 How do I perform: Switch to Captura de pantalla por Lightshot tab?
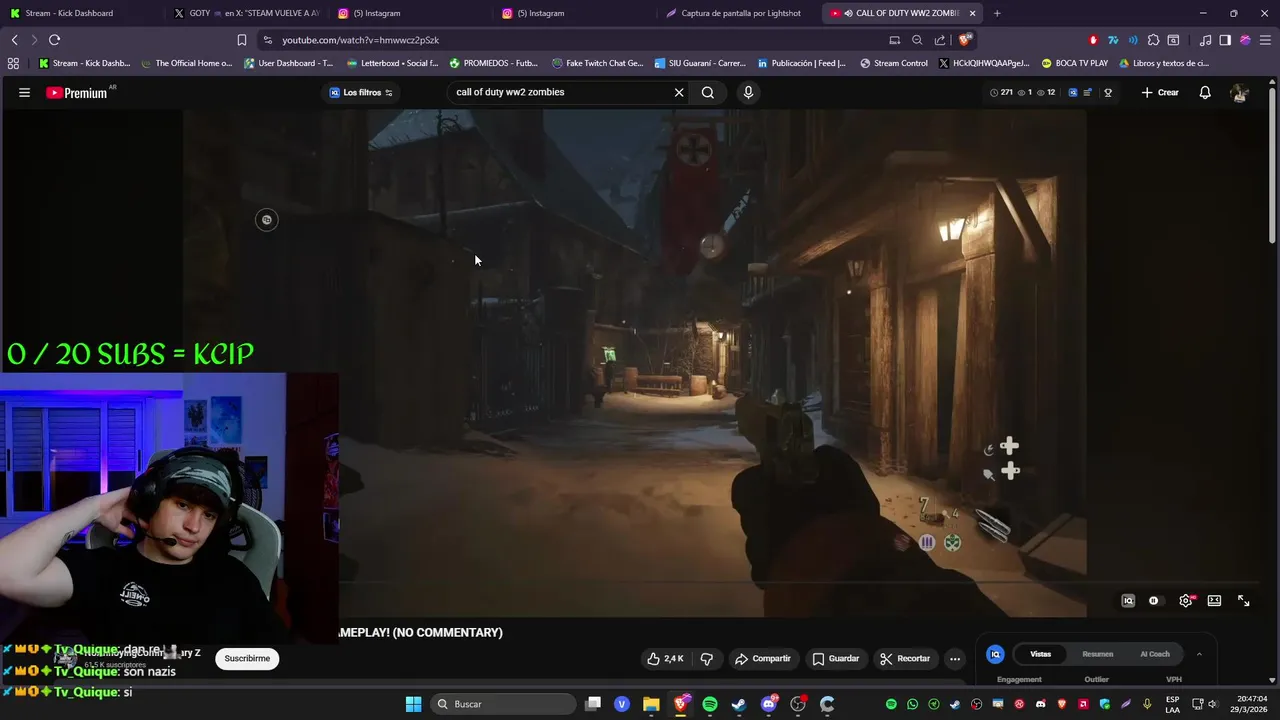point(740,13)
